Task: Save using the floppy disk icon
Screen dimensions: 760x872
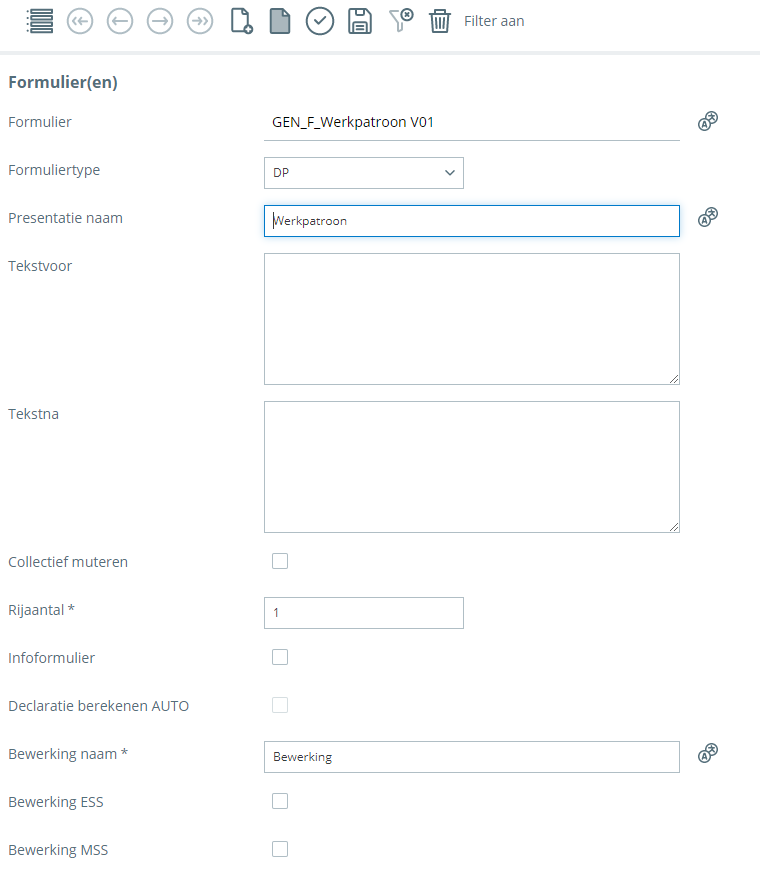Action: (x=360, y=21)
